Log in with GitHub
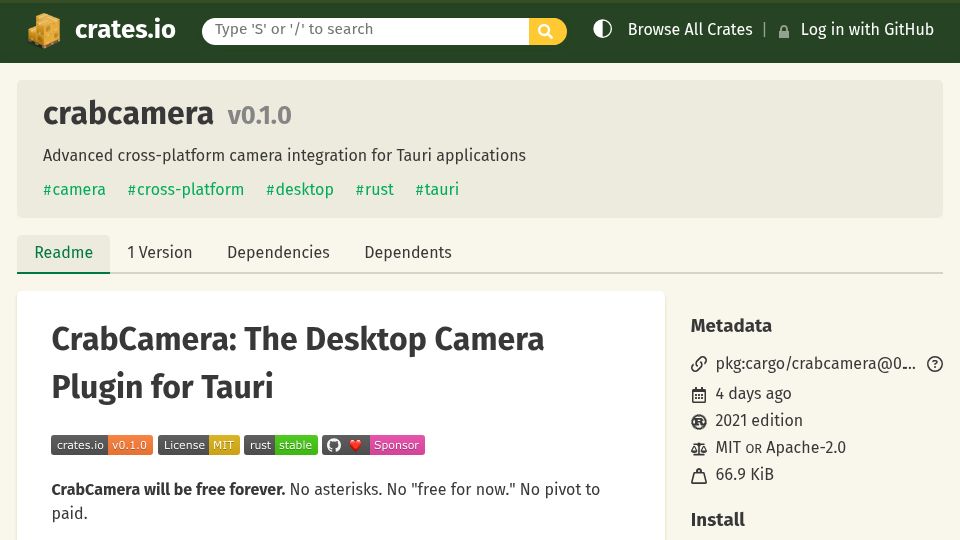 (x=867, y=29)
